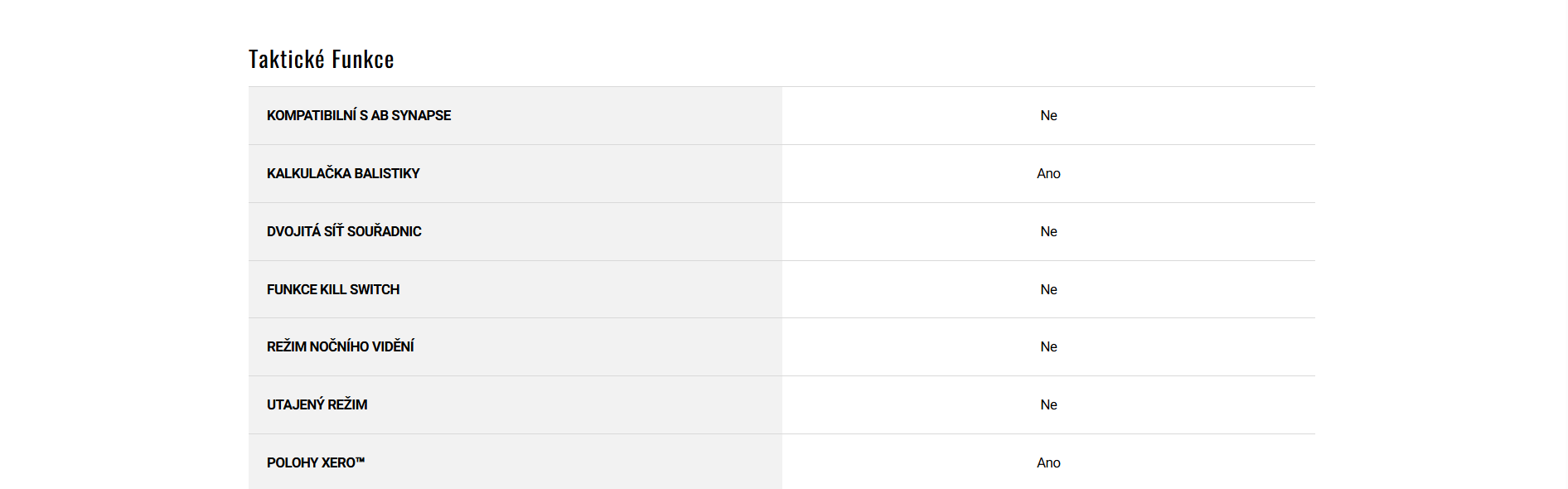Select the Ne value for AB Synapse compatibility

coord(1048,116)
